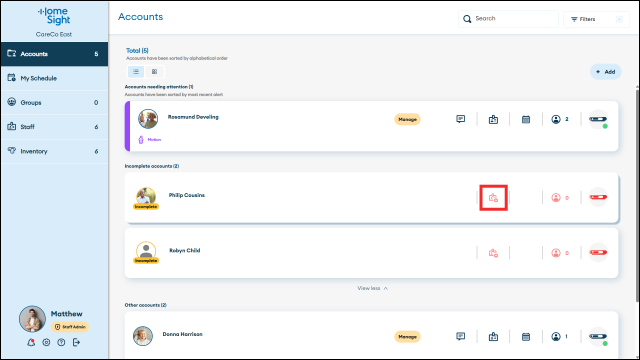640x360 pixels.
Task: Click Robyn Child's red device icon
Action: [598, 252]
